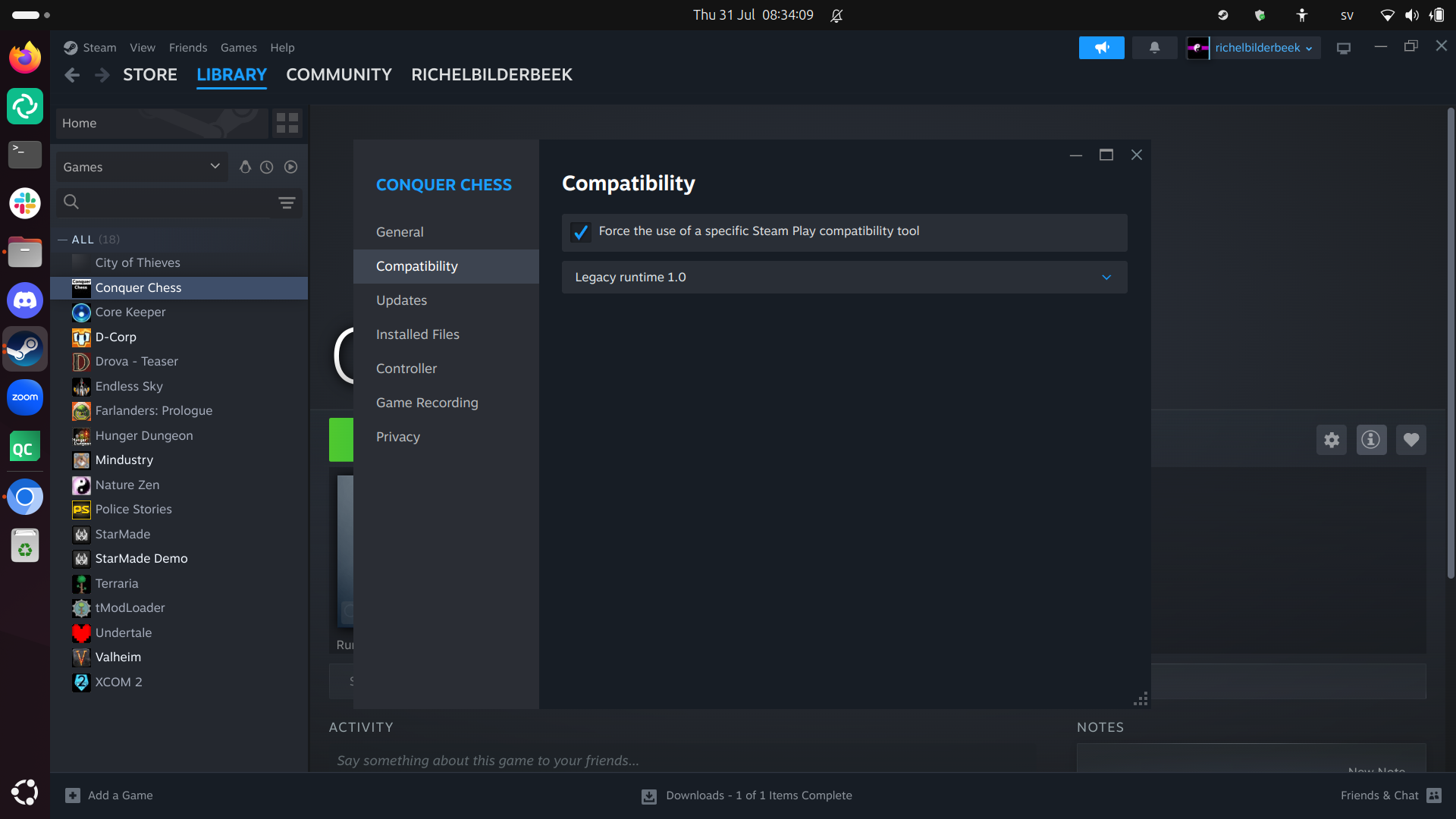The height and width of the screenshot is (819, 1456).
Task: Toggle recent activity sort clock icon
Action: tap(267, 167)
